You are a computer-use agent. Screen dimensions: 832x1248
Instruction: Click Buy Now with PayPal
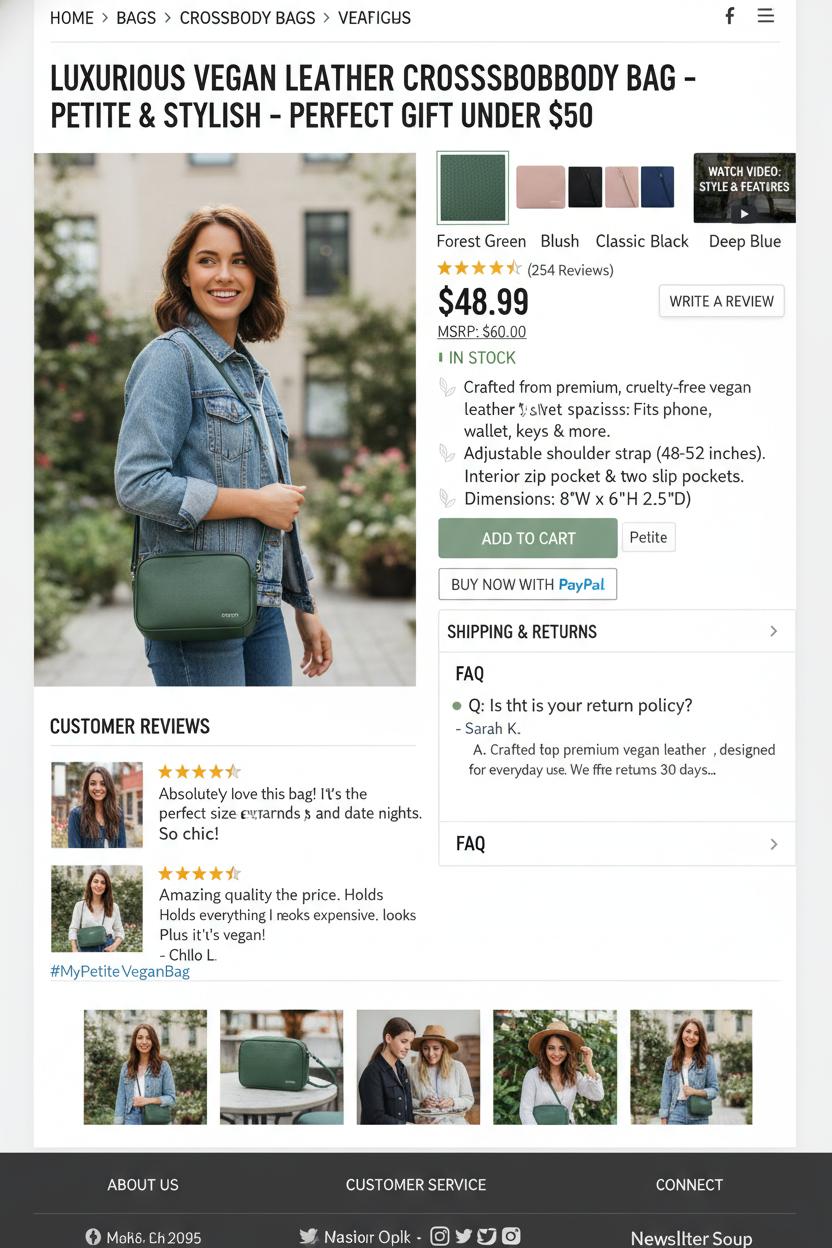click(x=527, y=584)
